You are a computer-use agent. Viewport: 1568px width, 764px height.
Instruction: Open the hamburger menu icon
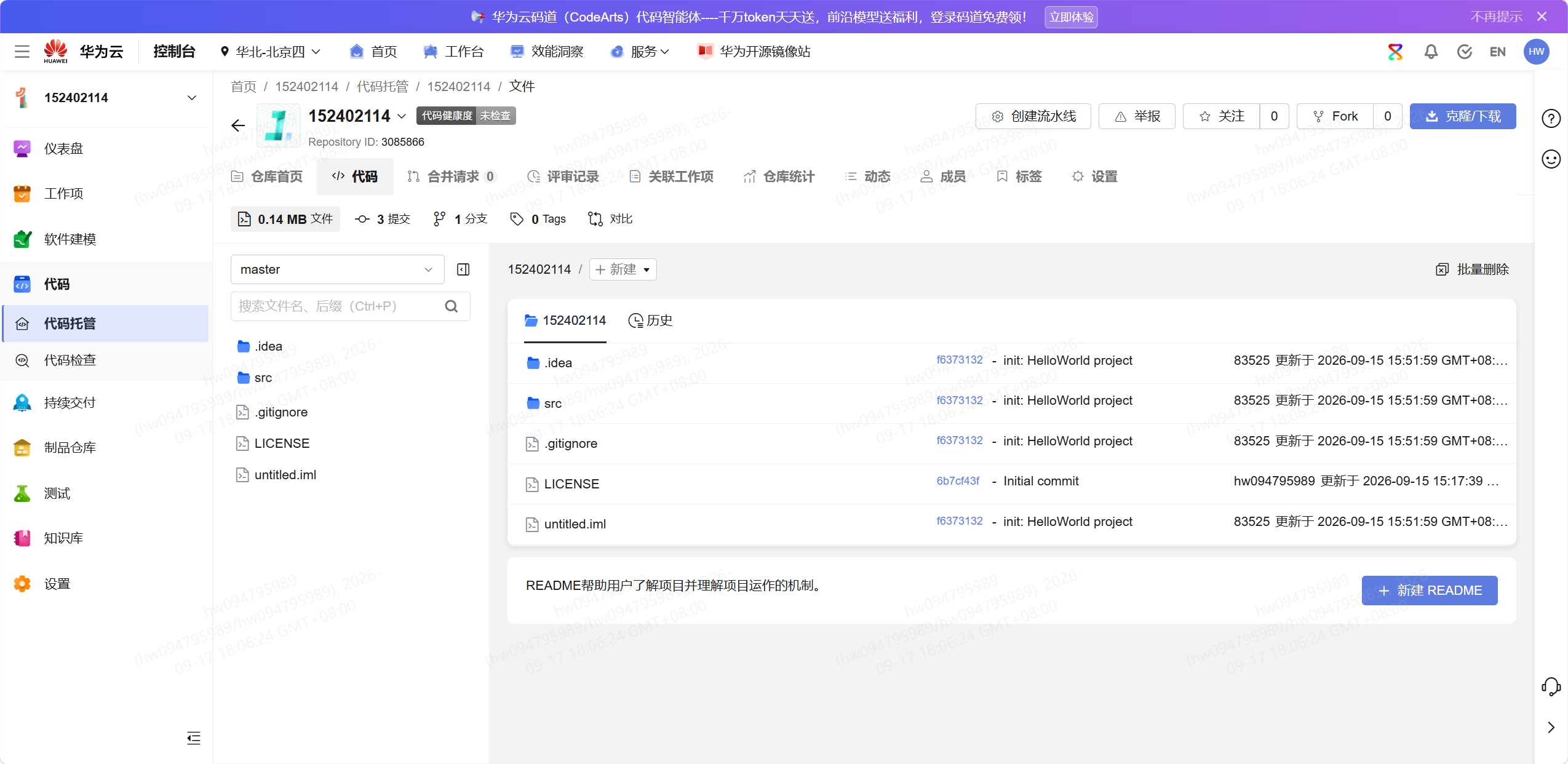tap(22, 52)
